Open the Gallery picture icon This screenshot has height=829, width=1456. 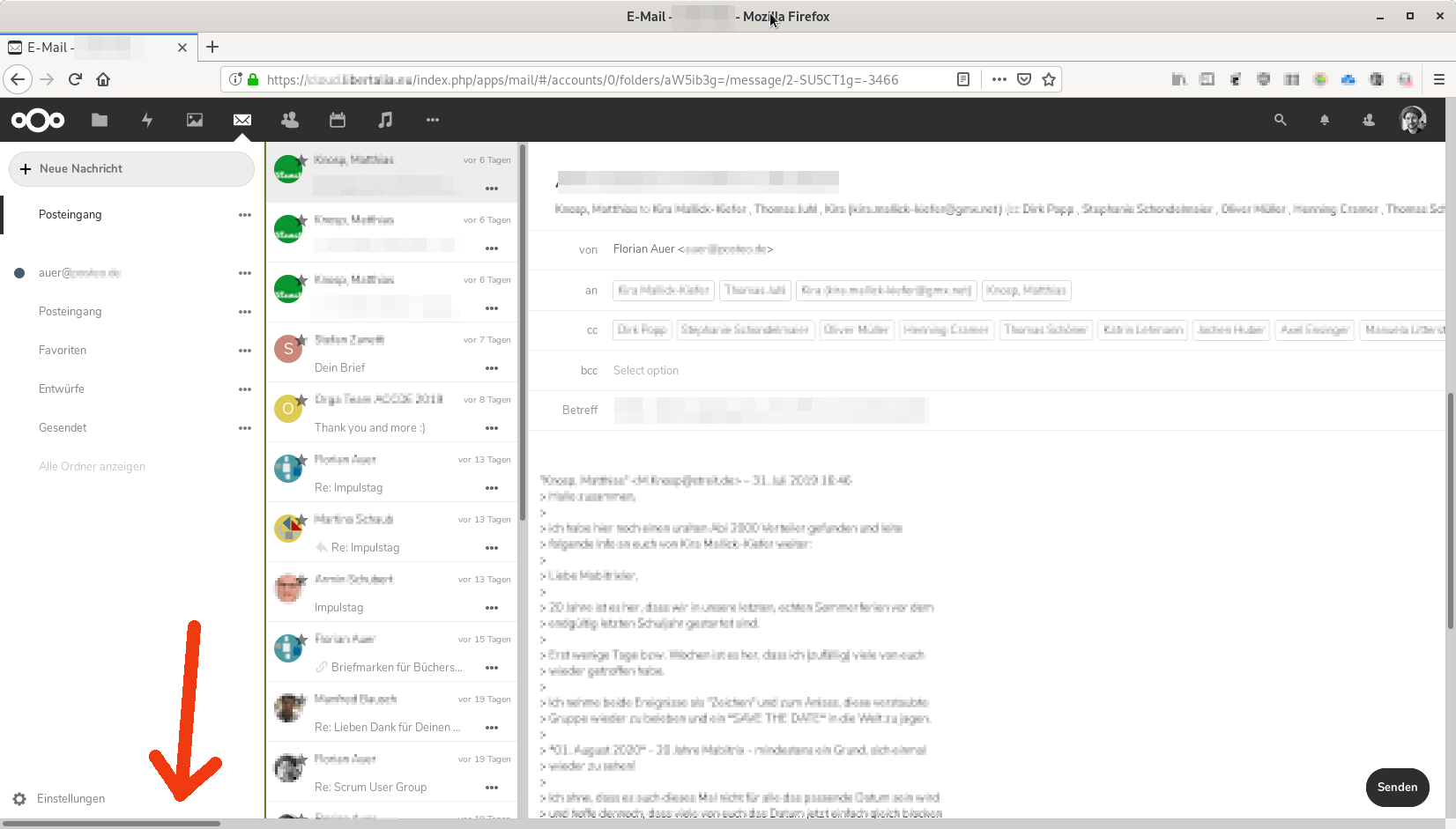coord(195,120)
